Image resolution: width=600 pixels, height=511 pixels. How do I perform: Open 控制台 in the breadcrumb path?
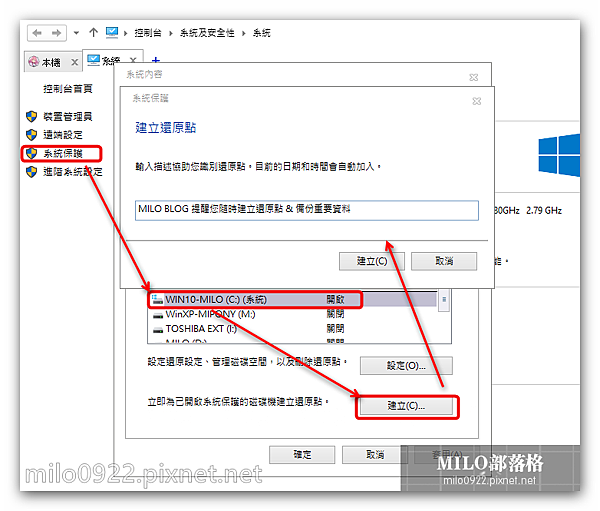[x=148, y=33]
